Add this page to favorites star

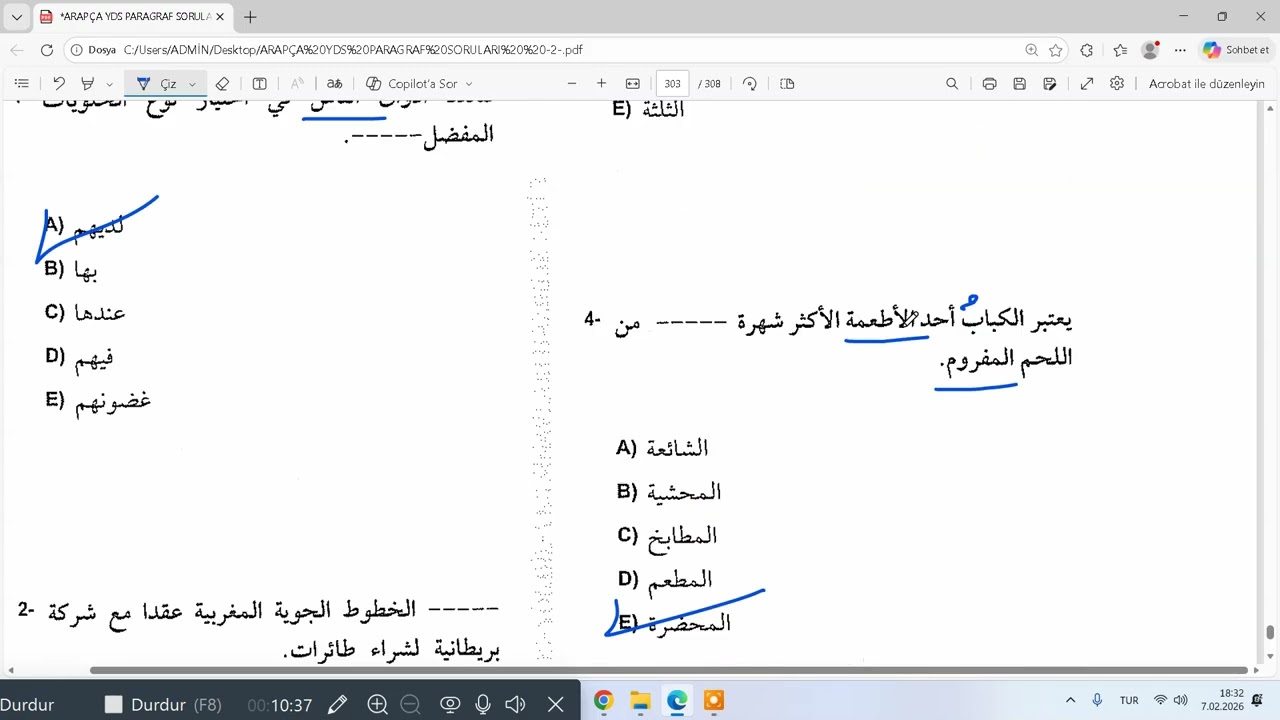[1056, 50]
